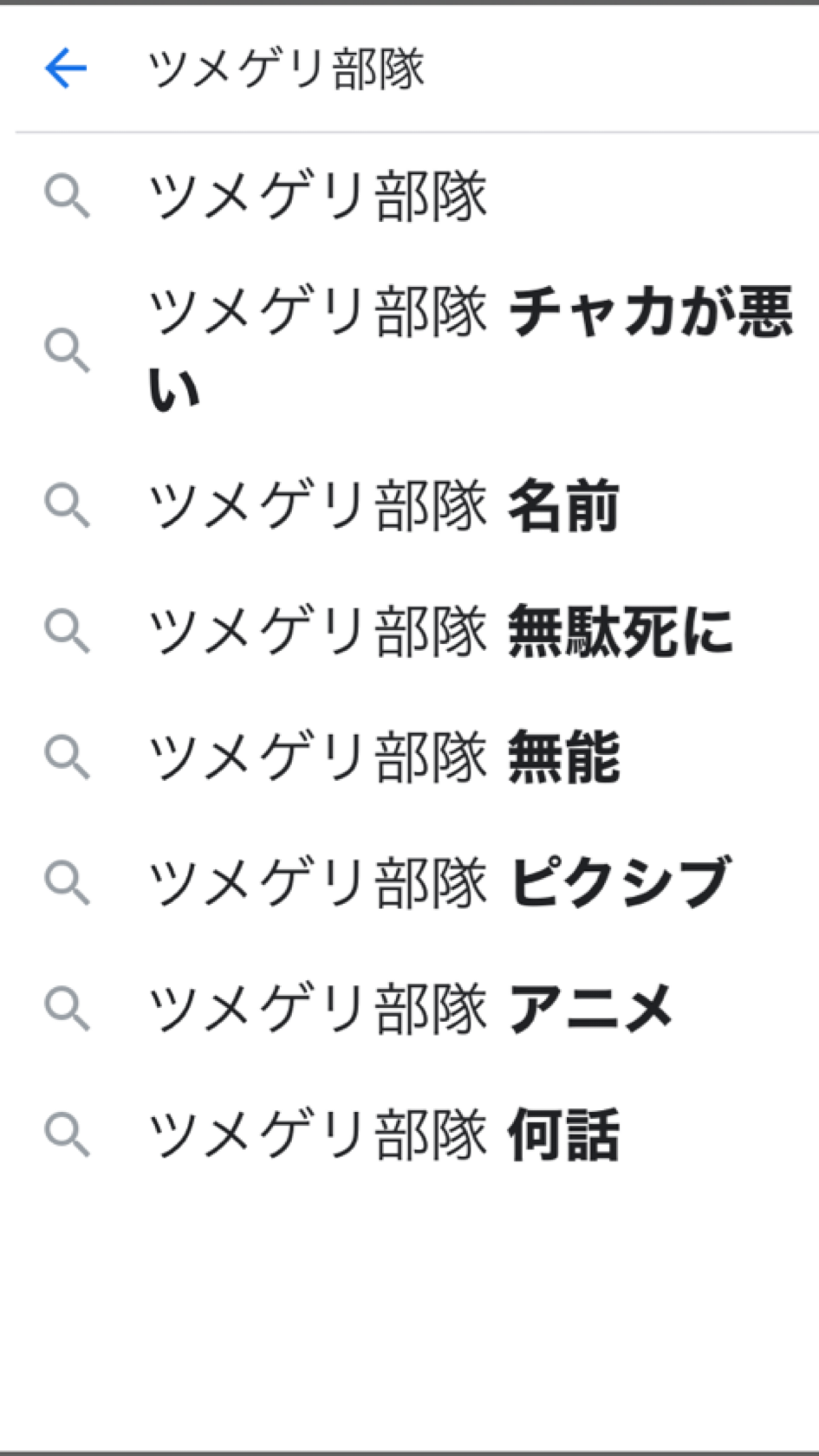The image size is (819, 1456).
Task: Click magnifier icon beside the 無駄死に suggestion
Action: [x=67, y=630]
